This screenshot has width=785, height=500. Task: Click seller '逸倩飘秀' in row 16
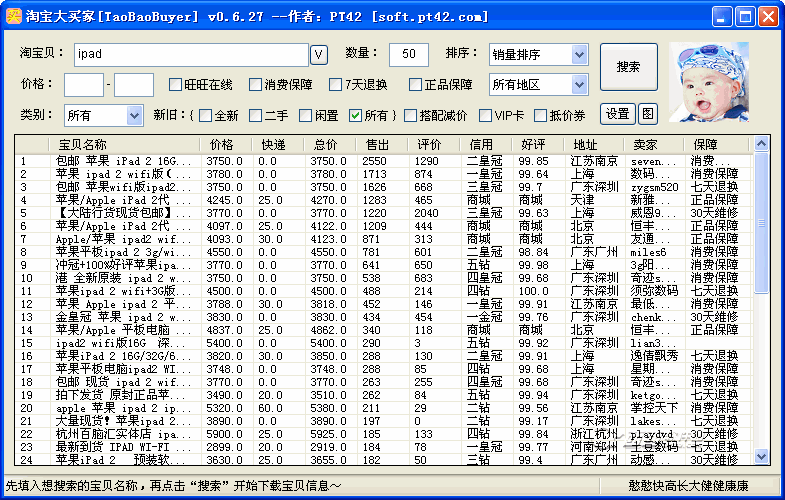[654, 356]
